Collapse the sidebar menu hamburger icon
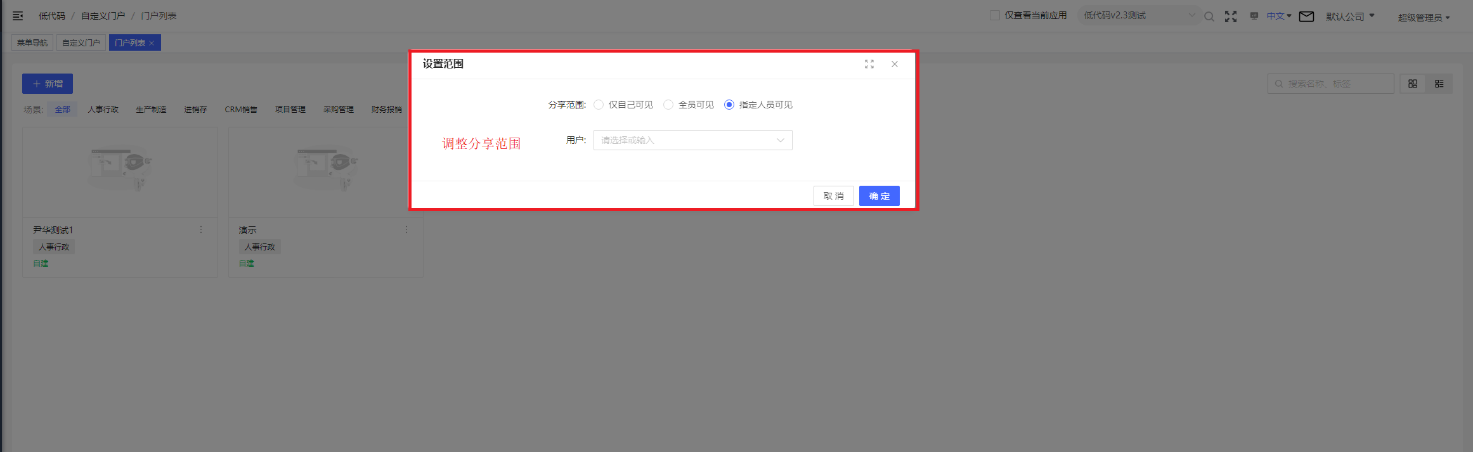 click(x=17, y=16)
